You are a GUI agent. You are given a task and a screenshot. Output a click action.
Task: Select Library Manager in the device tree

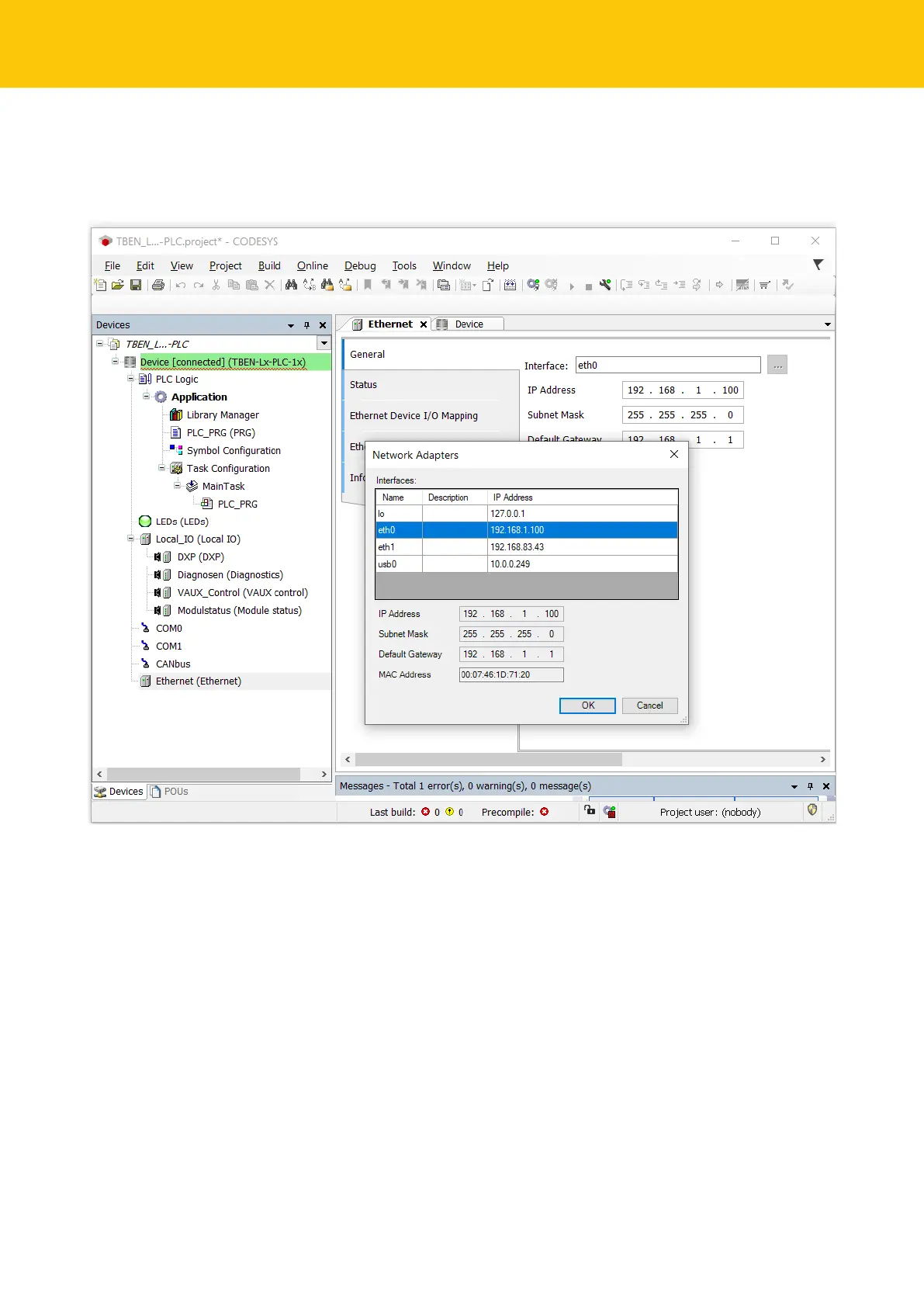point(223,415)
